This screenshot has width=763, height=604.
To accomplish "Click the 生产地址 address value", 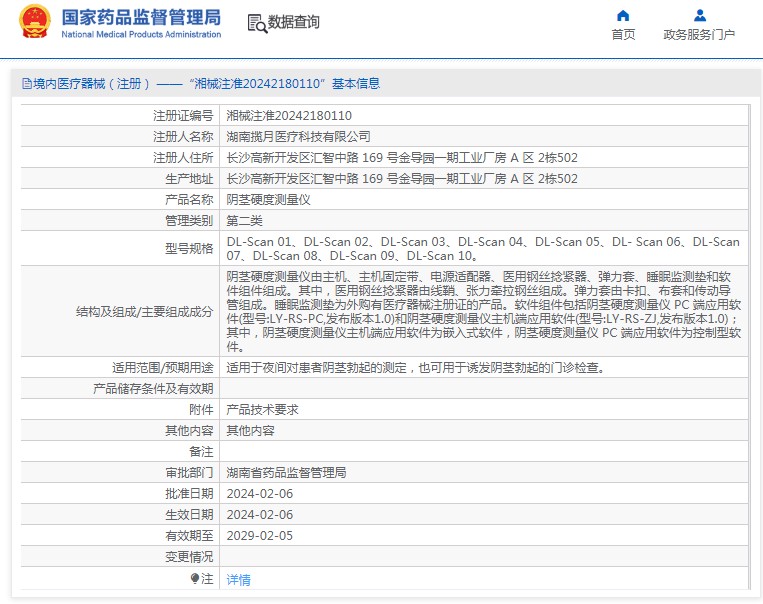I will [402, 179].
